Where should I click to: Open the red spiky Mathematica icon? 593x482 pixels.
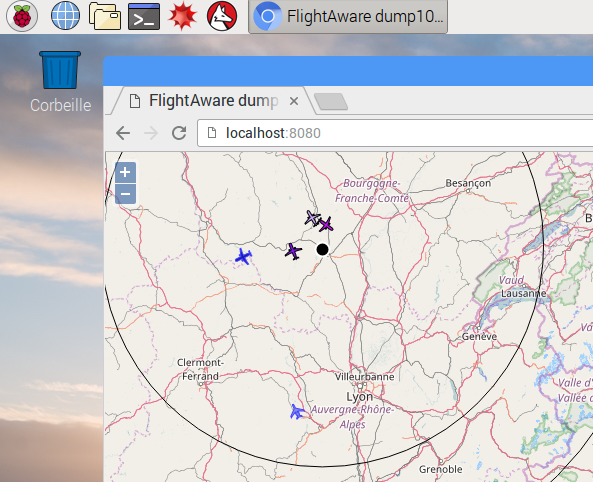click(x=183, y=16)
